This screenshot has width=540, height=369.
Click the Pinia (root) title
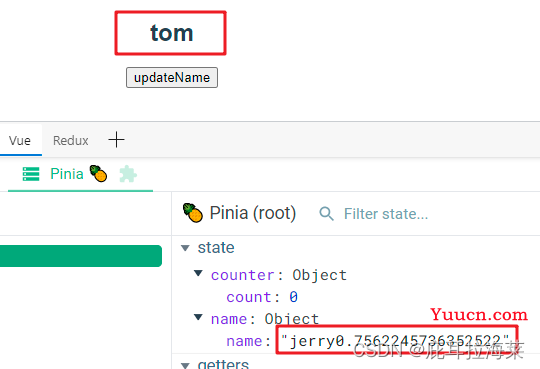click(253, 213)
